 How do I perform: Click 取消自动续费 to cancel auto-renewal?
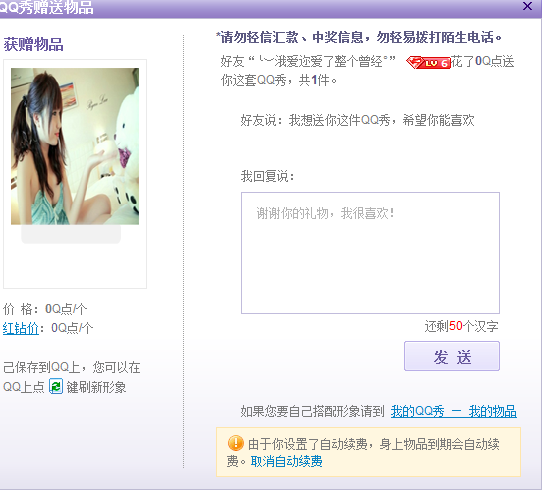[287, 461]
